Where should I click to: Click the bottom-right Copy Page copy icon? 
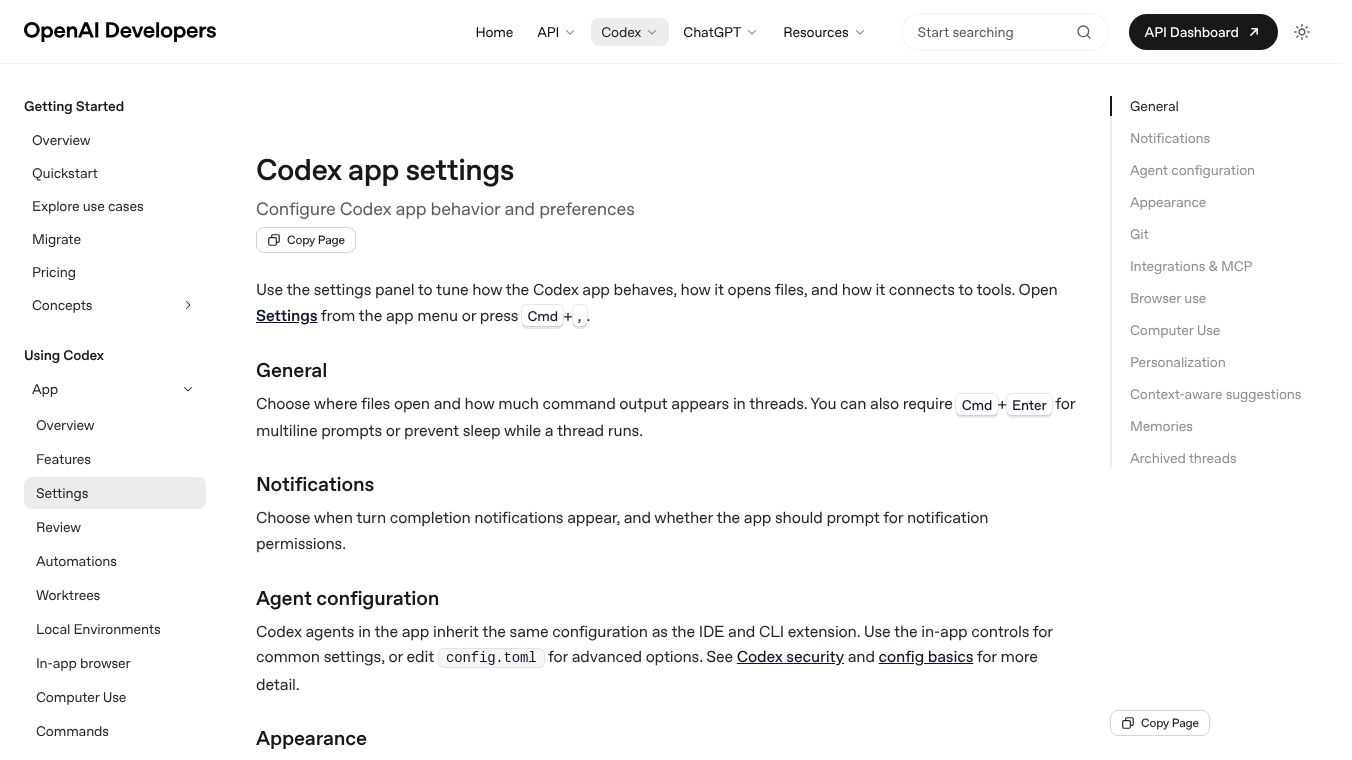1128,723
